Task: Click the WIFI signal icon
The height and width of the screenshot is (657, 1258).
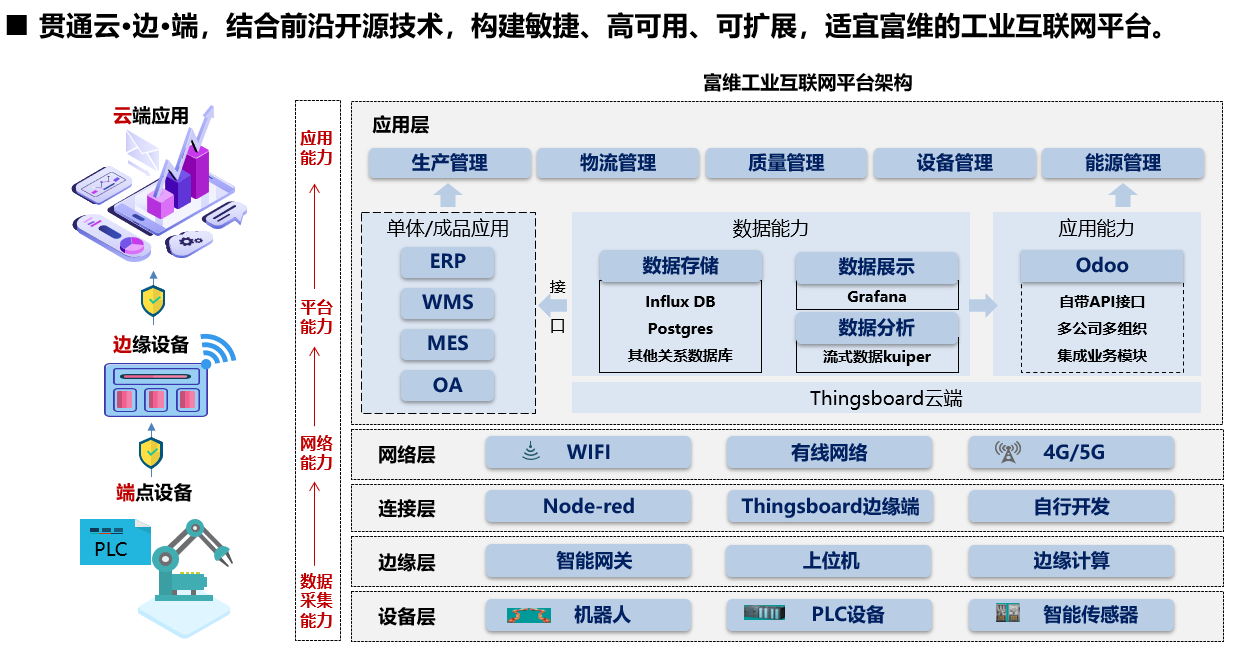Action: (x=531, y=453)
